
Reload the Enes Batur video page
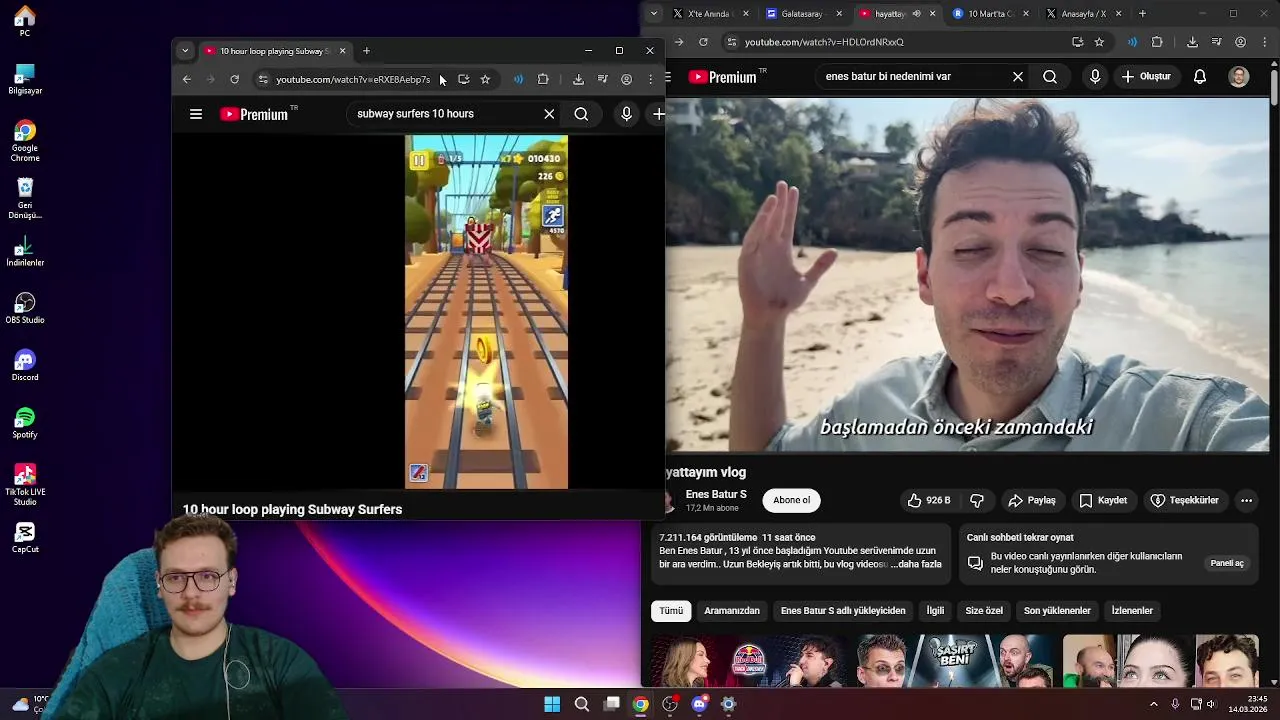click(x=703, y=42)
